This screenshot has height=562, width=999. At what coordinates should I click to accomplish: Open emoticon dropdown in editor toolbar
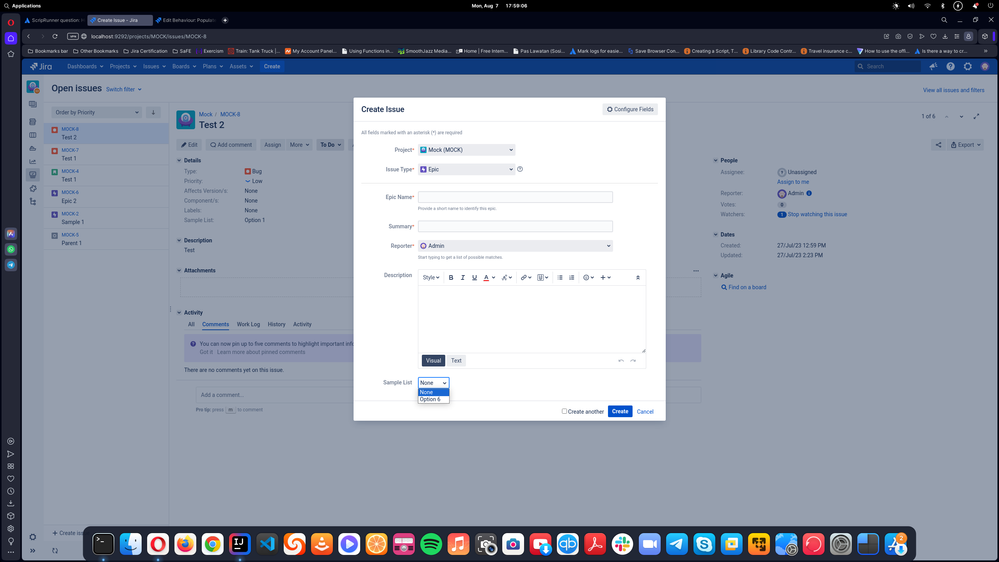(588, 278)
